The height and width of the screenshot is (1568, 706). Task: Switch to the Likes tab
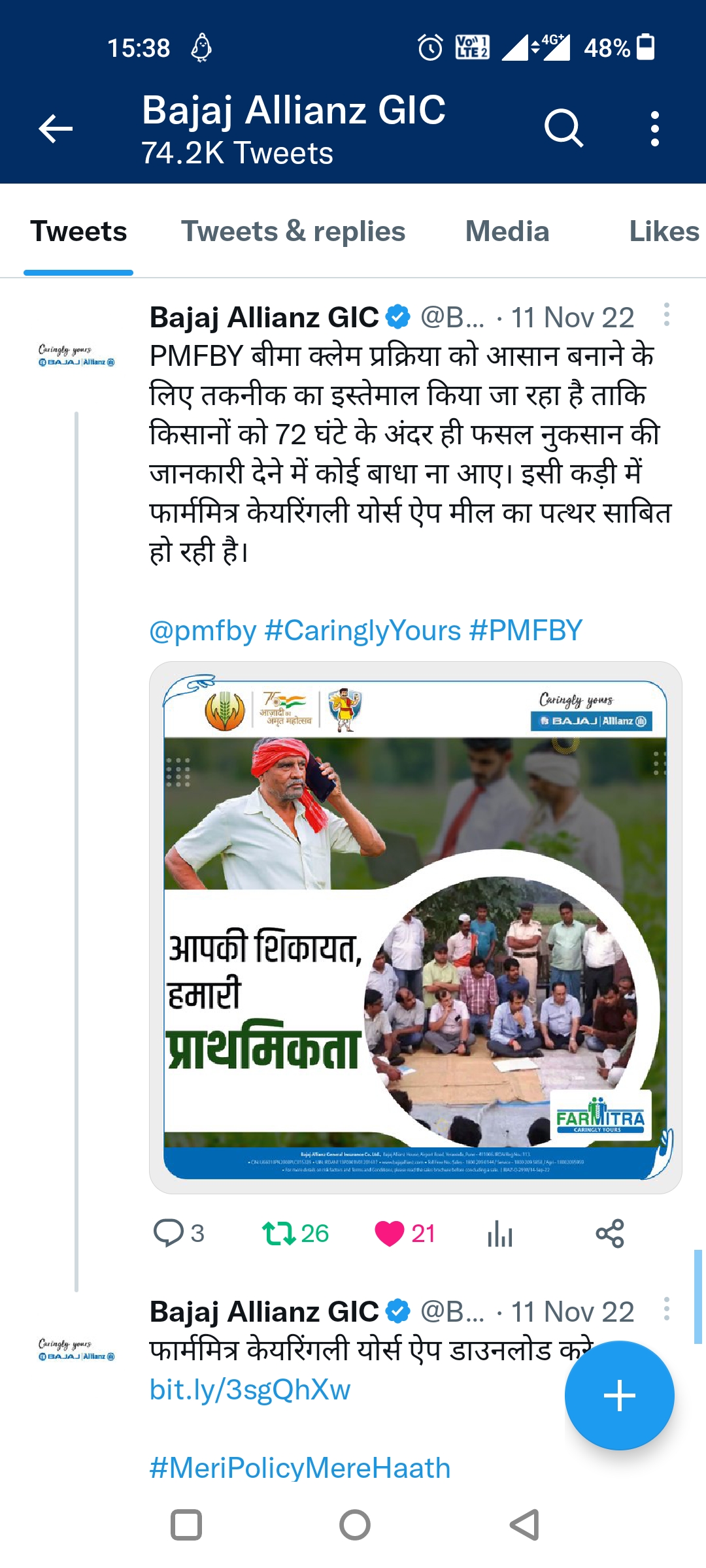(664, 231)
